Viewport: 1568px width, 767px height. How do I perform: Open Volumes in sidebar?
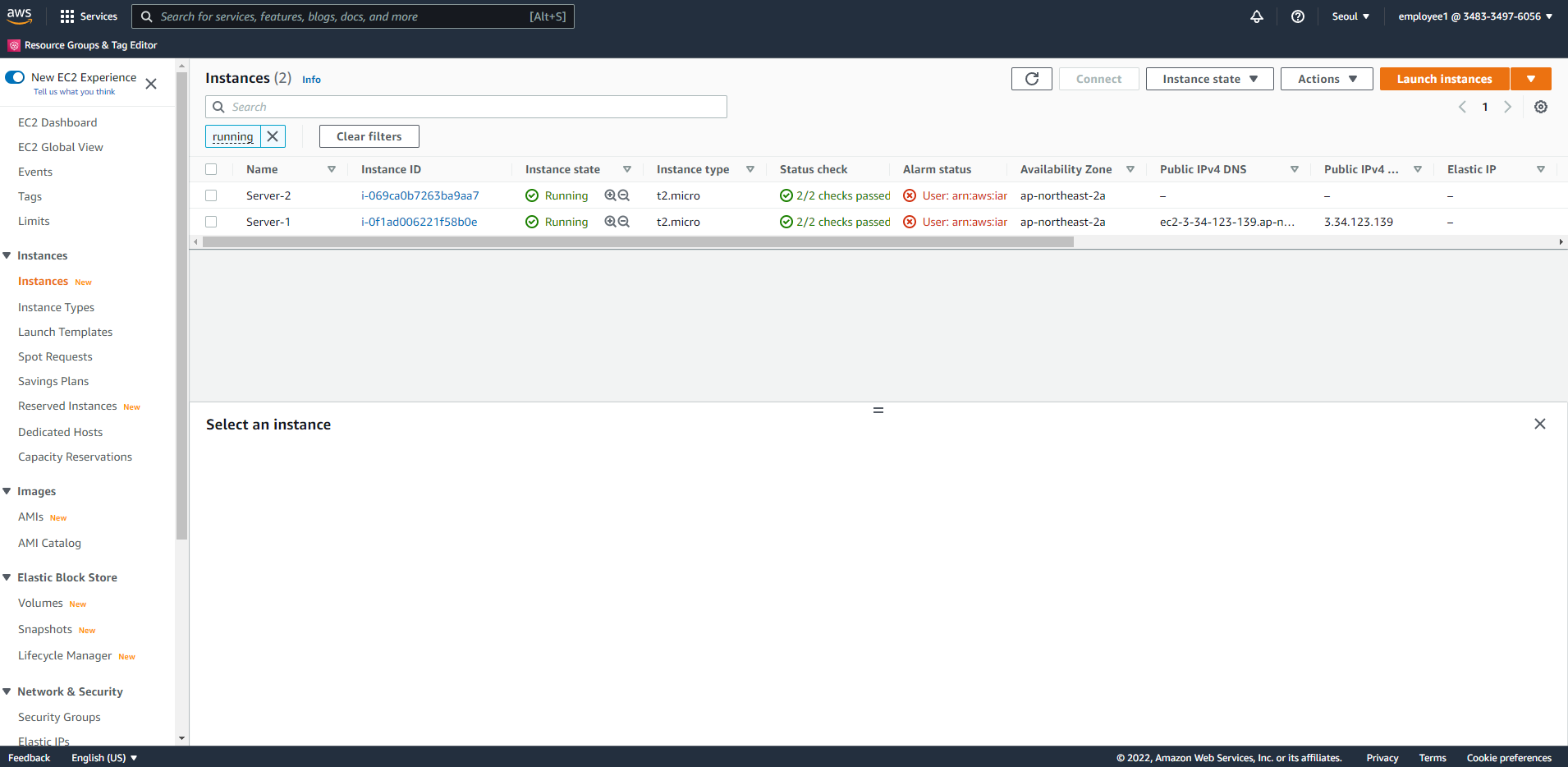pos(40,603)
